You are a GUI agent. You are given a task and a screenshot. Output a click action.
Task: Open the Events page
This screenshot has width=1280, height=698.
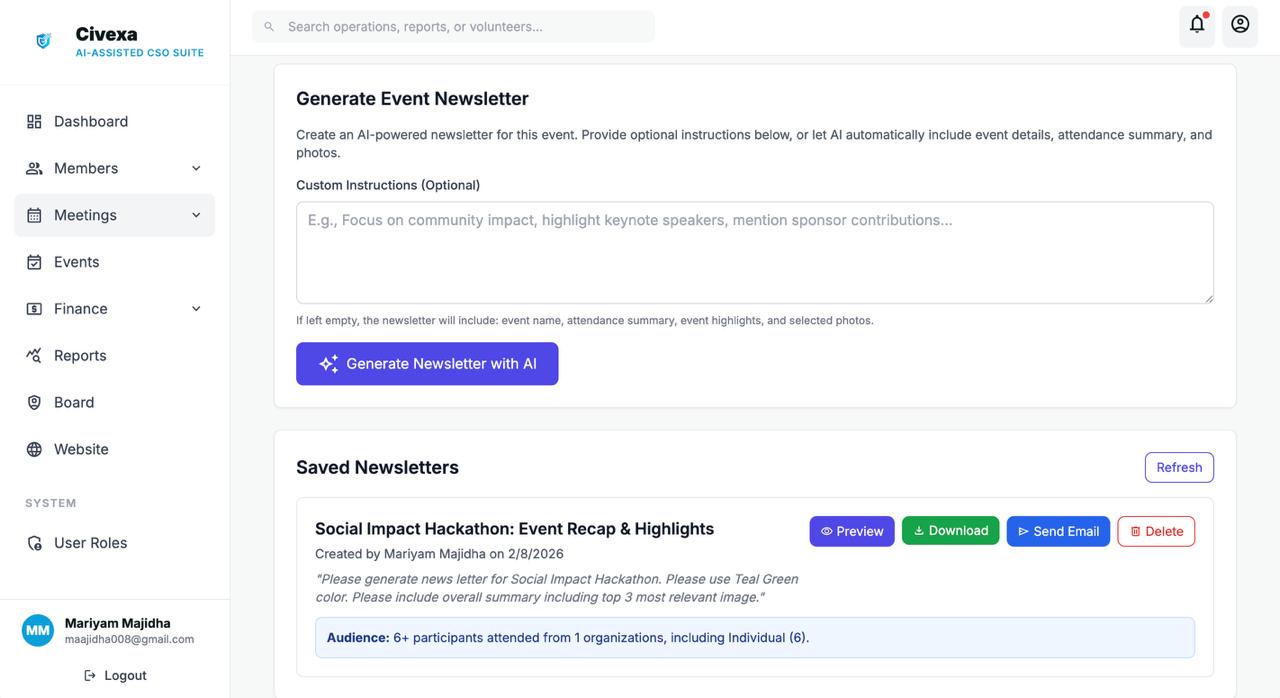[x=114, y=262]
